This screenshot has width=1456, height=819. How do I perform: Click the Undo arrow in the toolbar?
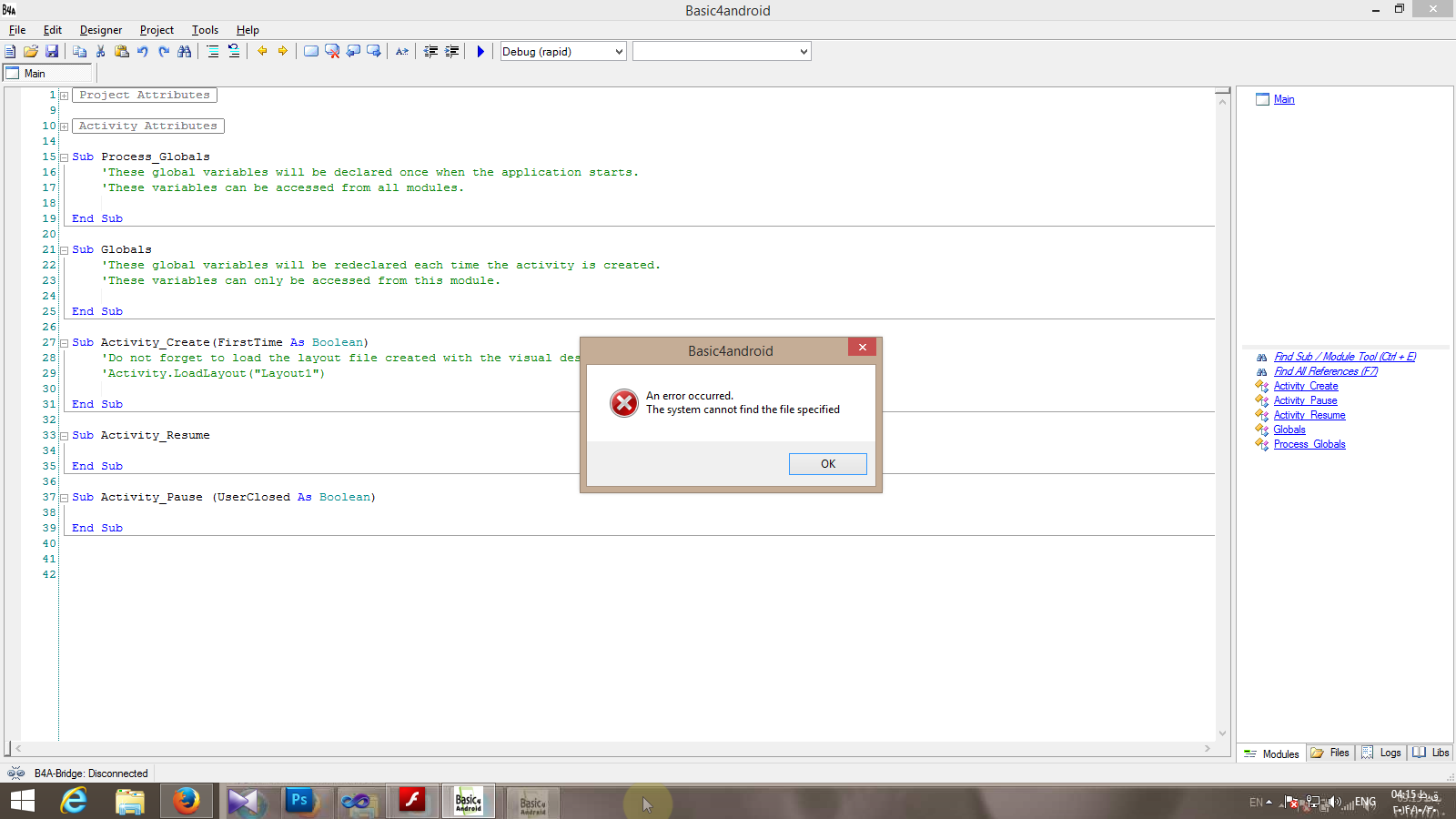click(x=143, y=52)
